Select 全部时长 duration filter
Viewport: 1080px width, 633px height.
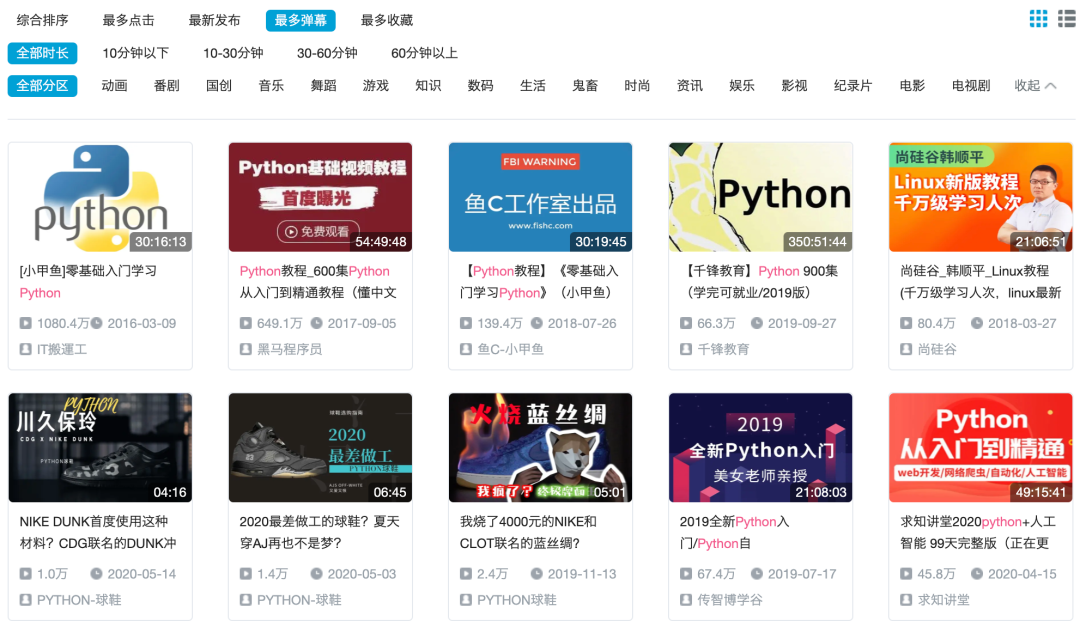point(43,53)
